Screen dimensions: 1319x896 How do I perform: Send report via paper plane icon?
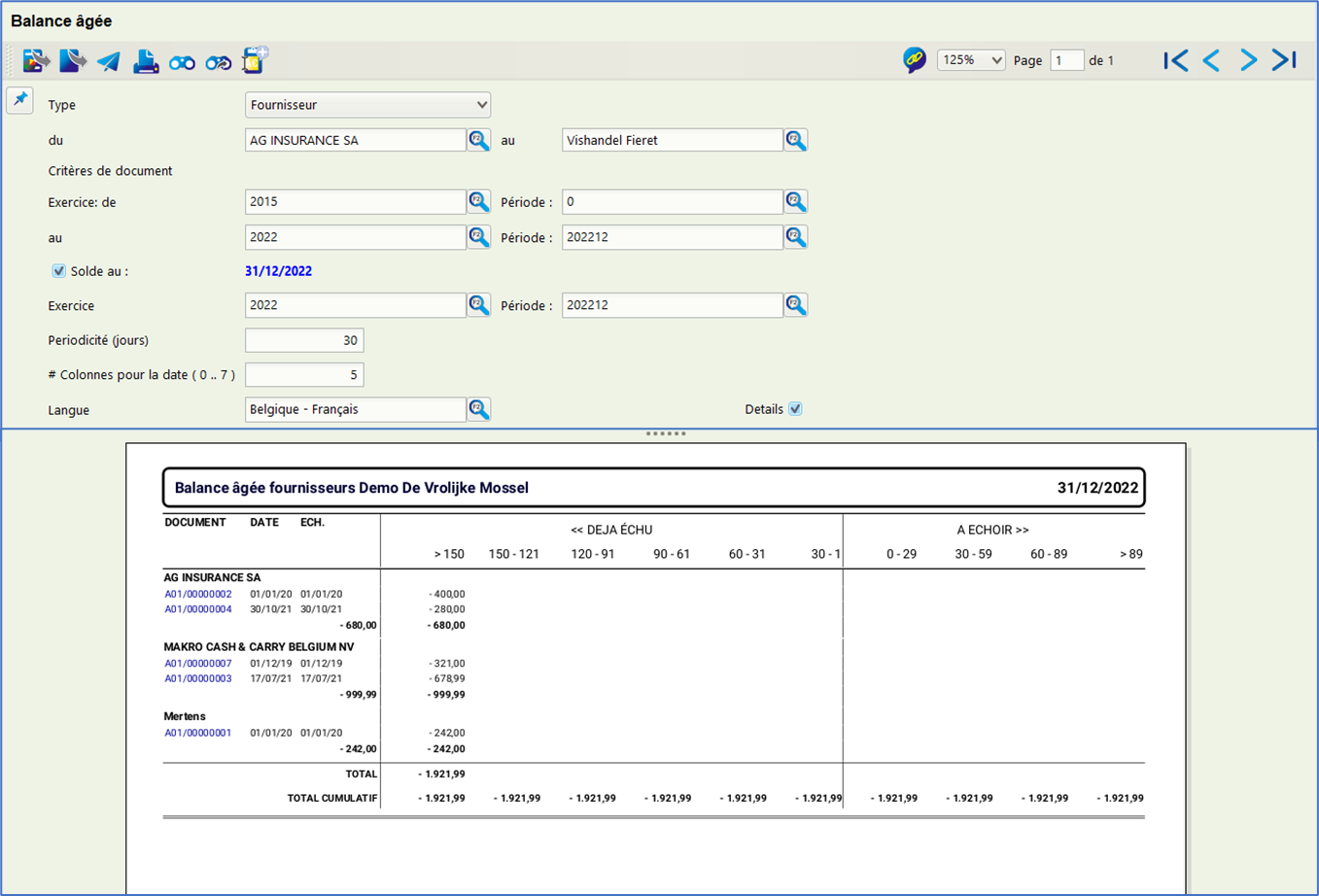click(109, 61)
